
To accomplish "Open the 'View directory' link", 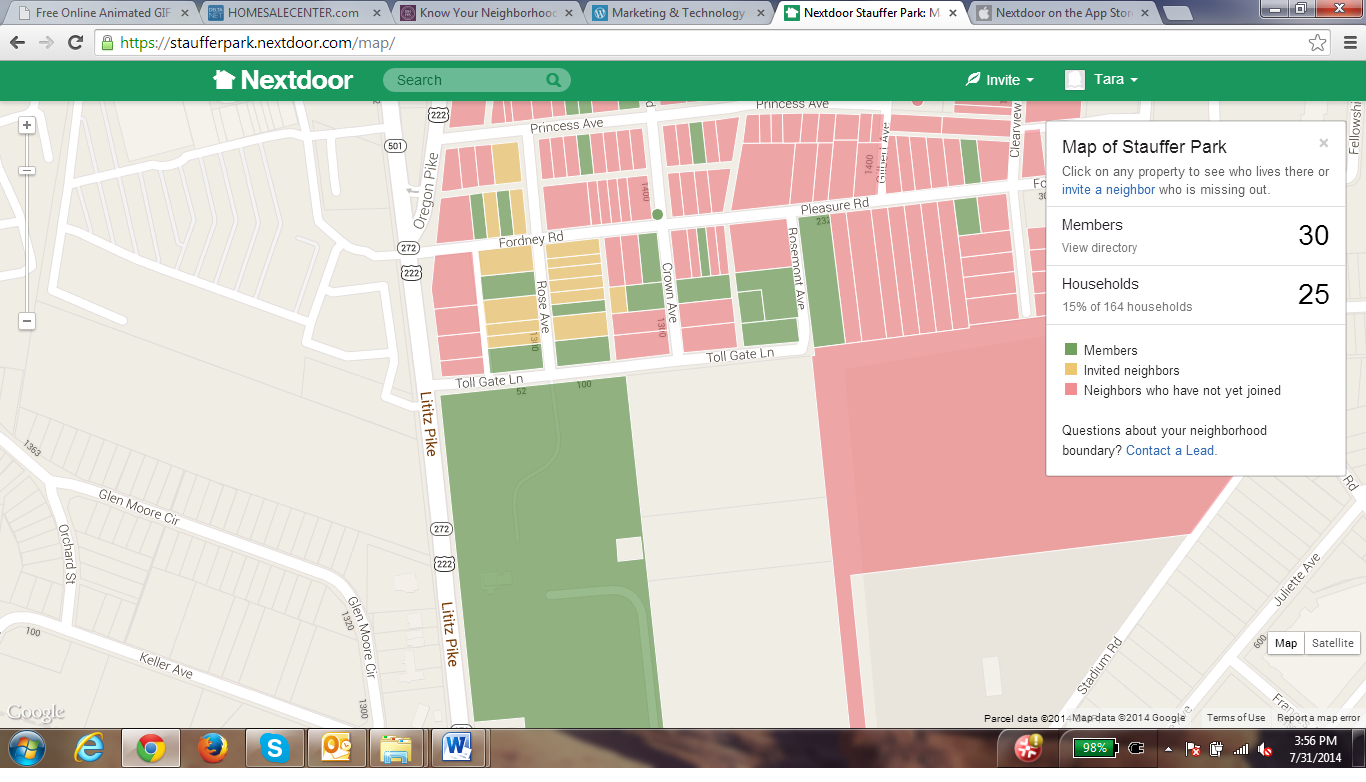I will coord(1099,248).
